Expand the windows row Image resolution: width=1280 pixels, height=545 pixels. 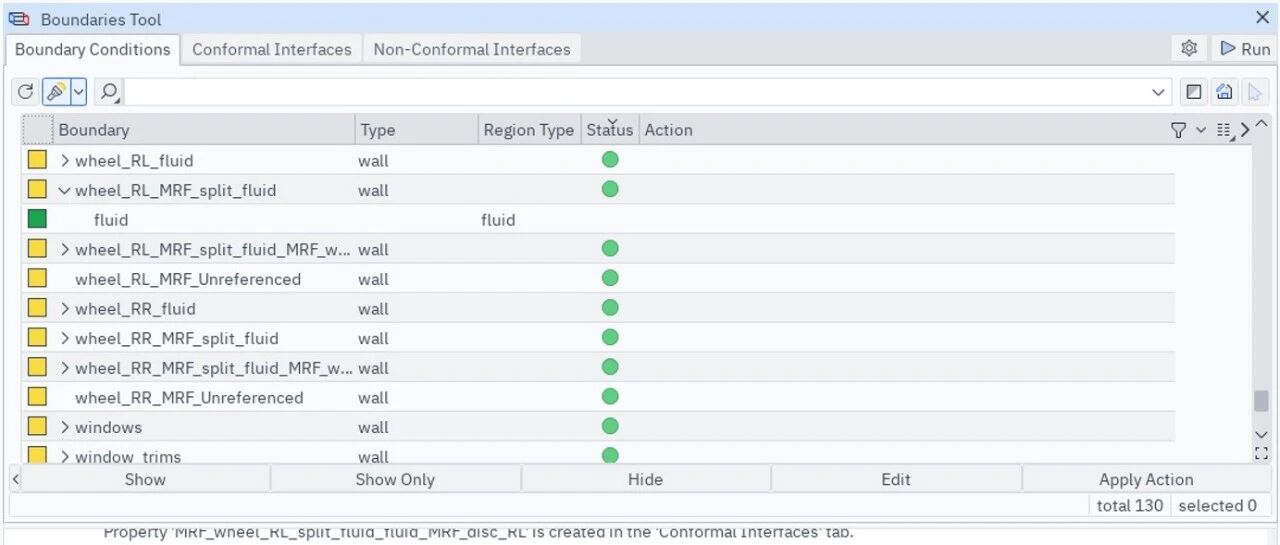pos(65,427)
